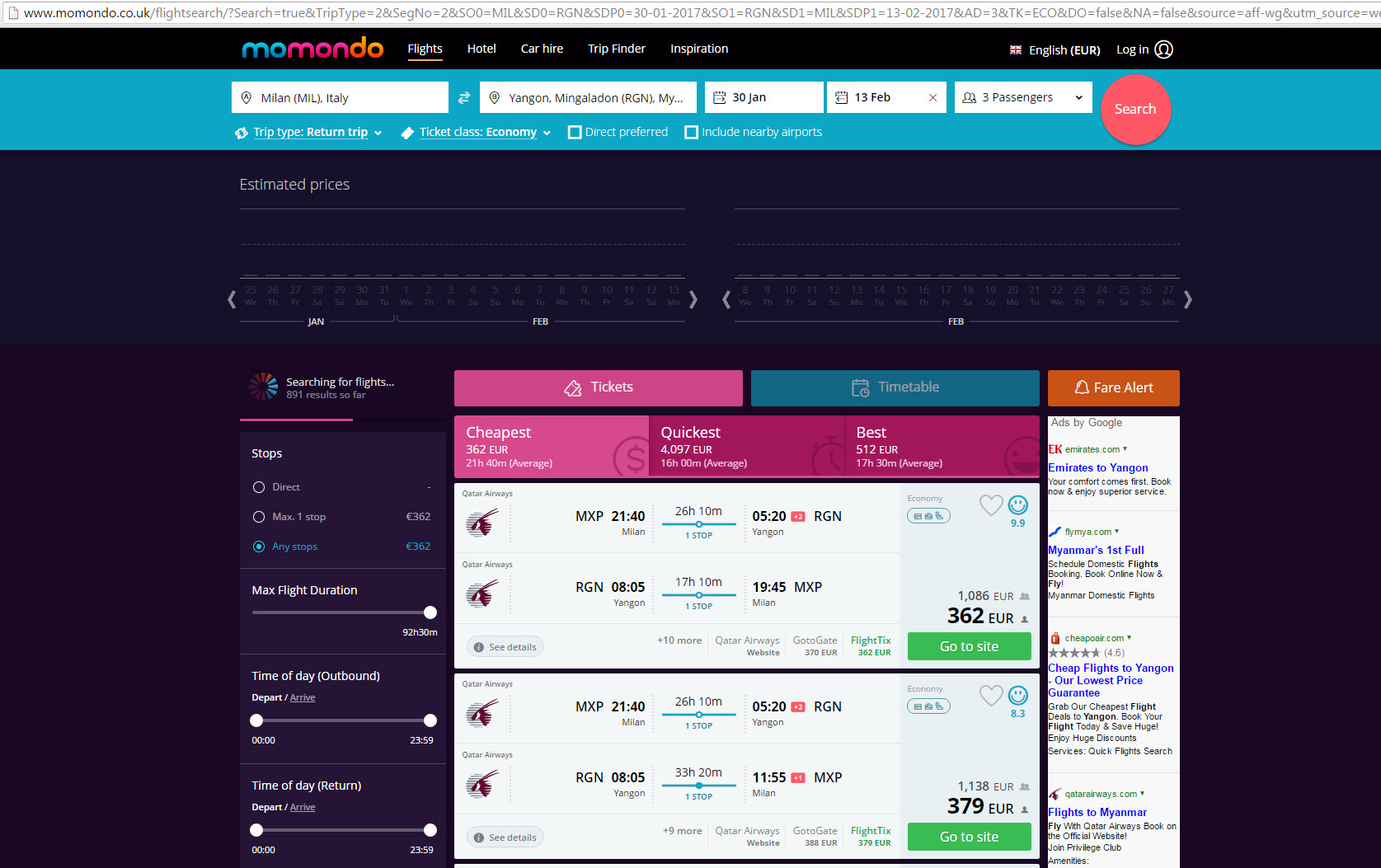
Task: Open Trip type: Return trip dropdown
Action: 317,132
